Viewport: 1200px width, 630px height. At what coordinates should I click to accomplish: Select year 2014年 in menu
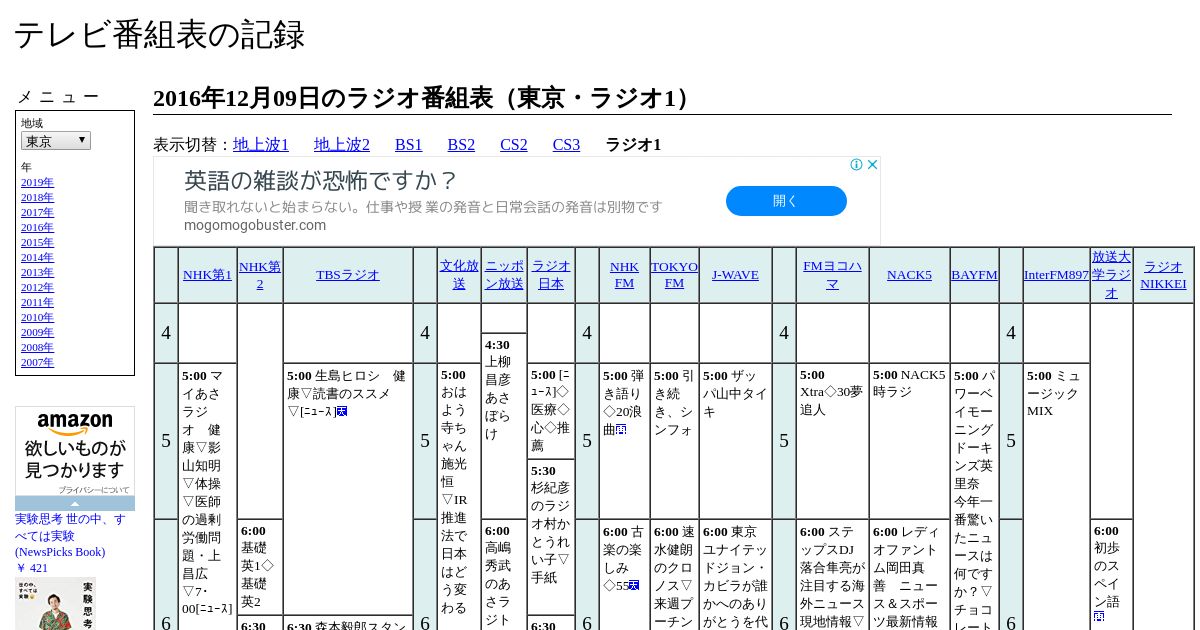pos(37,257)
